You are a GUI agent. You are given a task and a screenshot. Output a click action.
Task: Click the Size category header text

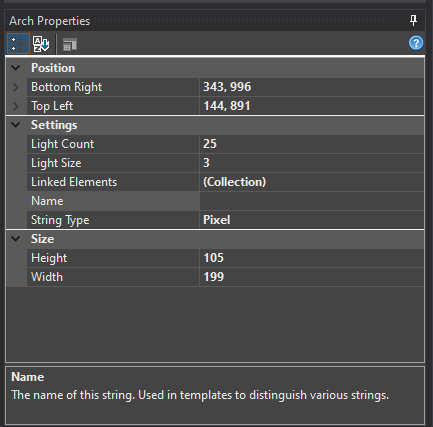point(42,239)
